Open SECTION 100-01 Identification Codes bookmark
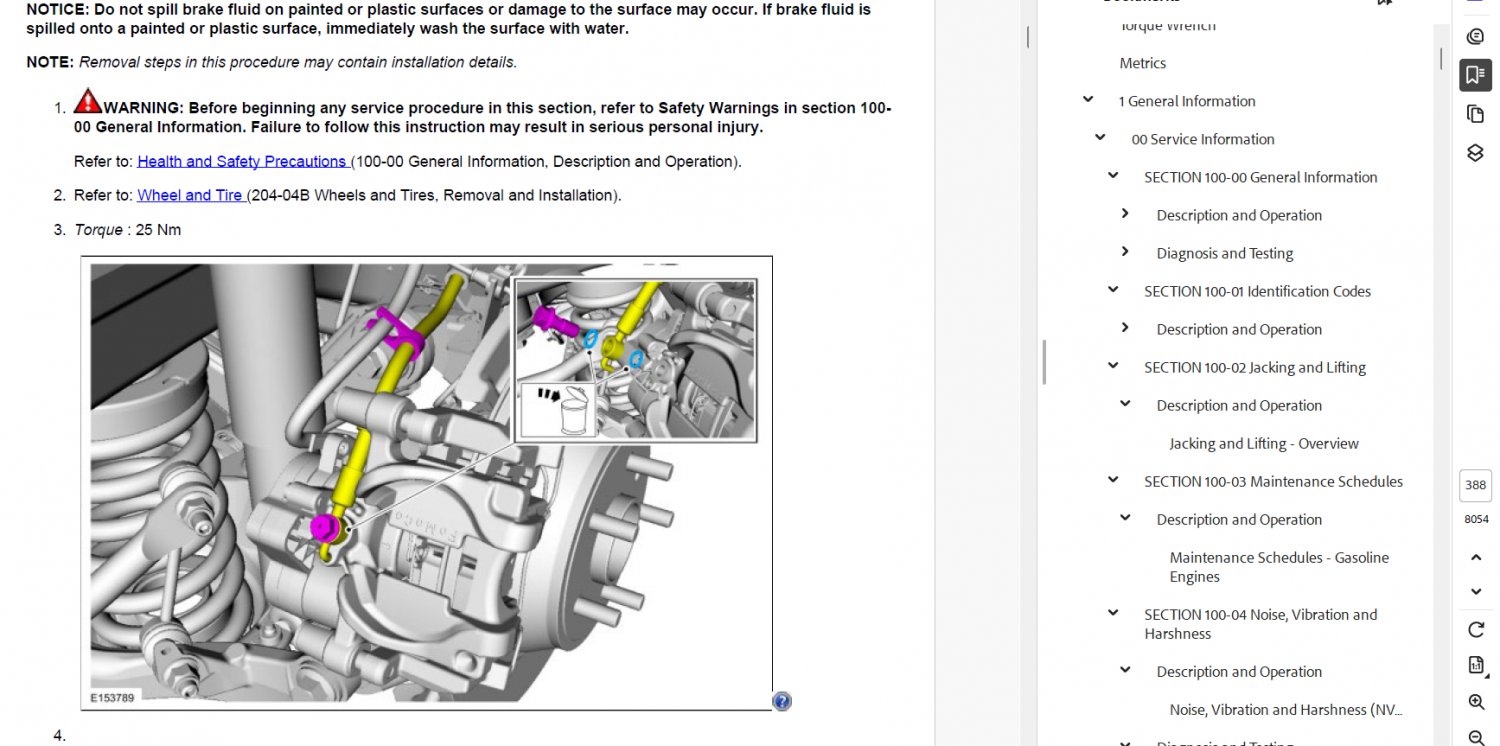 pyautogui.click(x=1258, y=291)
